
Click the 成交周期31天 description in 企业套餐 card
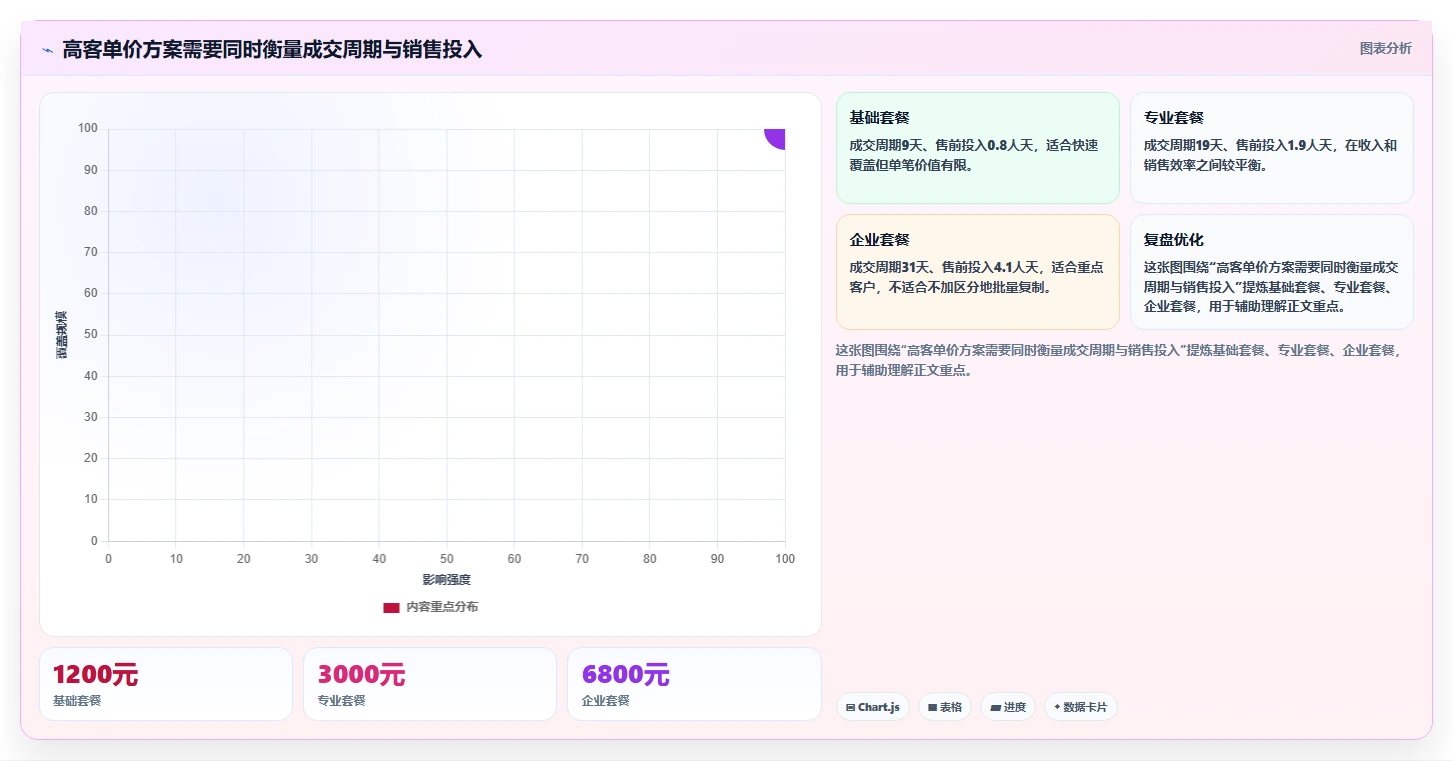[x=977, y=277]
